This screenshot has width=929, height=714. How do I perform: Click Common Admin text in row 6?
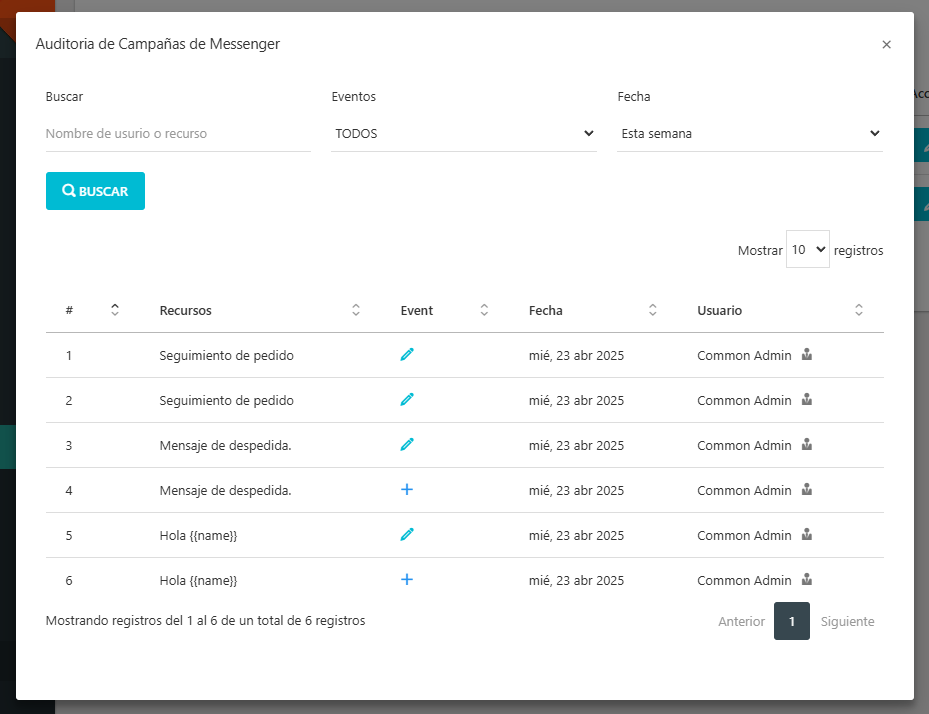[x=744, y=581]
